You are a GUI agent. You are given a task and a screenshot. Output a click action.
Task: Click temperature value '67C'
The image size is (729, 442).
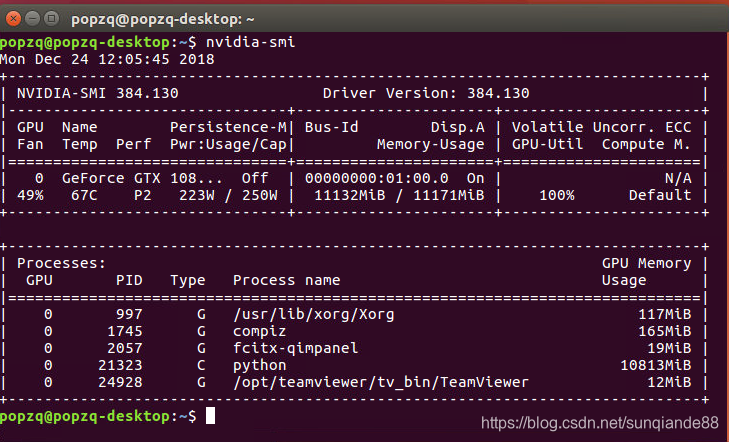[x=84, y=195]
